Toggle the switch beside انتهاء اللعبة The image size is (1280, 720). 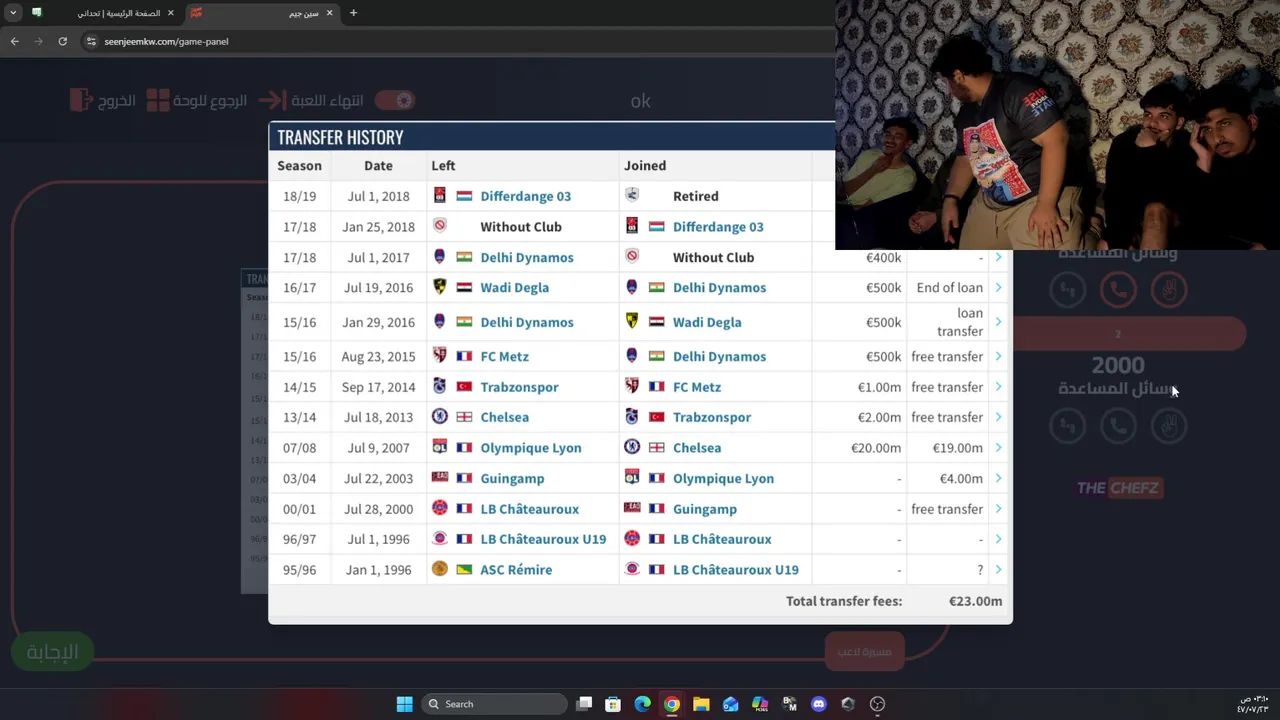(x=395, y=100)
